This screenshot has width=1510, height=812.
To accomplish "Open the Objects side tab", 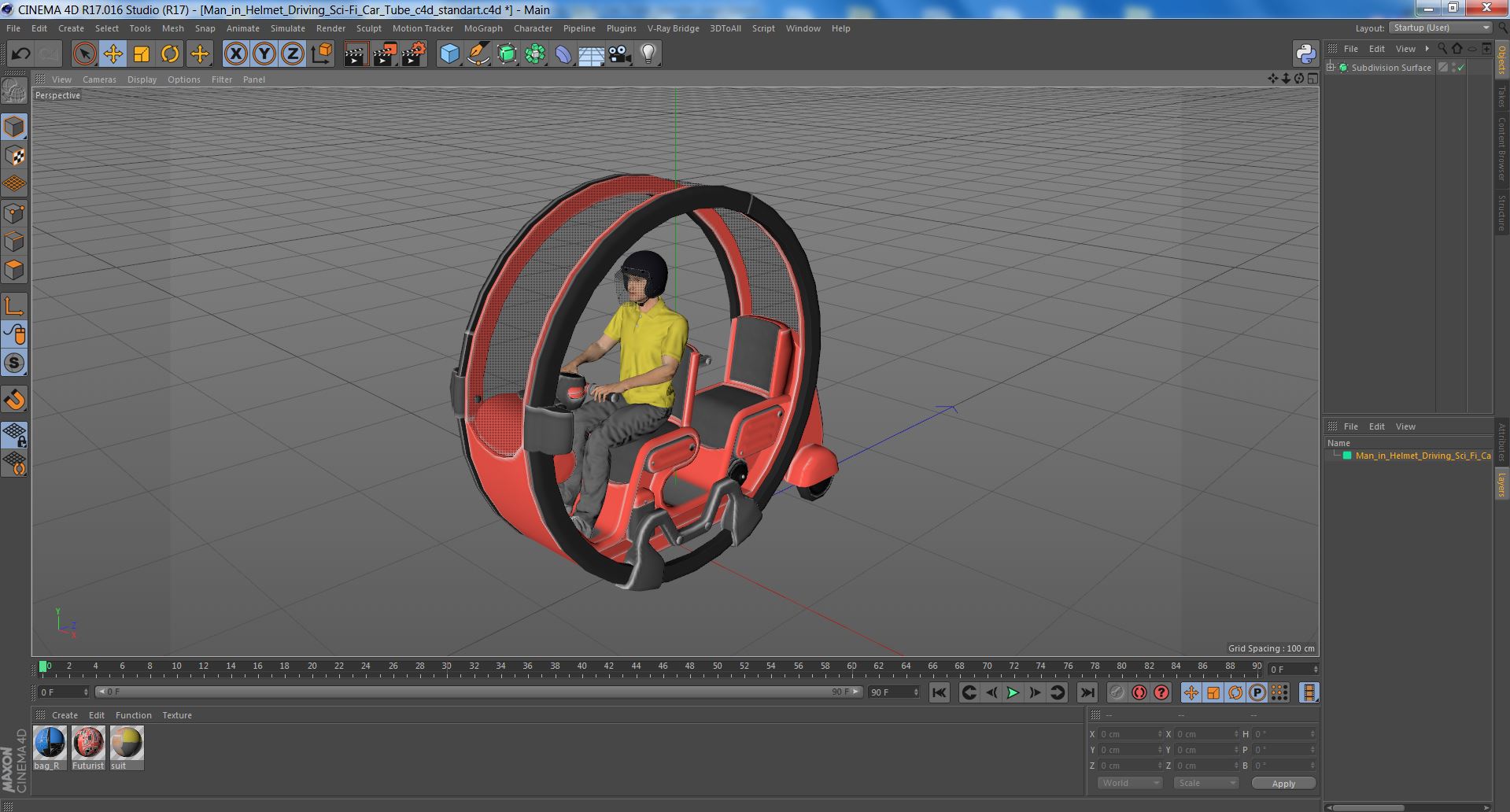I will pos(1501,60).
